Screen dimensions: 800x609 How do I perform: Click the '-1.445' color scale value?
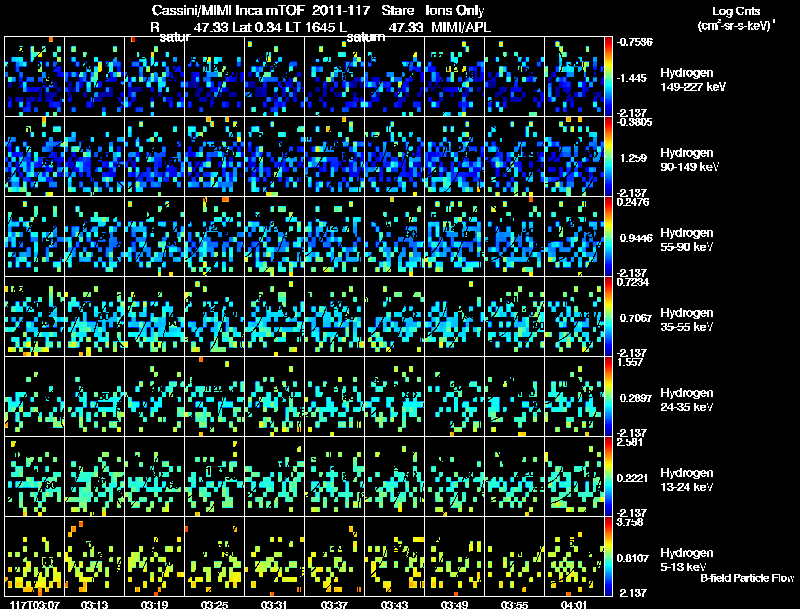pos(632,78)
